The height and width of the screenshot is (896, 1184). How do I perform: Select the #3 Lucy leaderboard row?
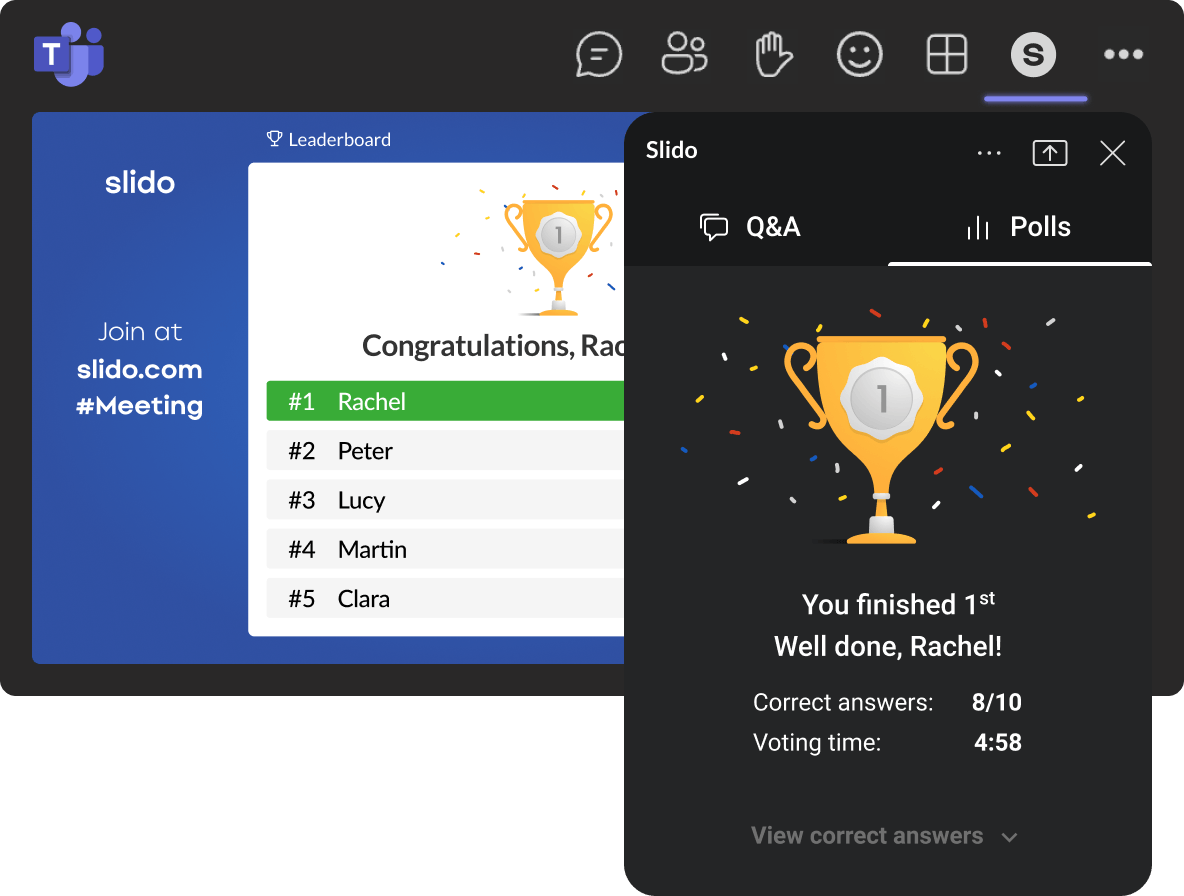[446, 500]
